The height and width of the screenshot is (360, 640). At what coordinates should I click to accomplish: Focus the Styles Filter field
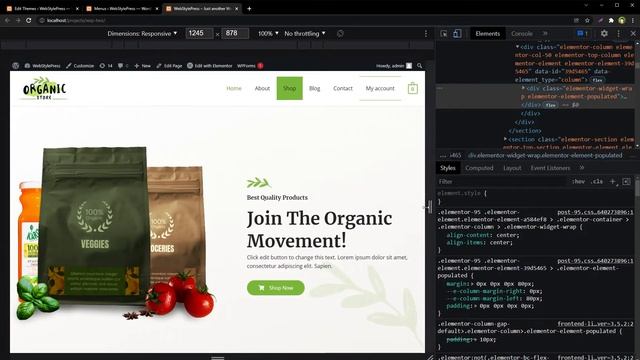pyautogui.click(x=501, y=181)
